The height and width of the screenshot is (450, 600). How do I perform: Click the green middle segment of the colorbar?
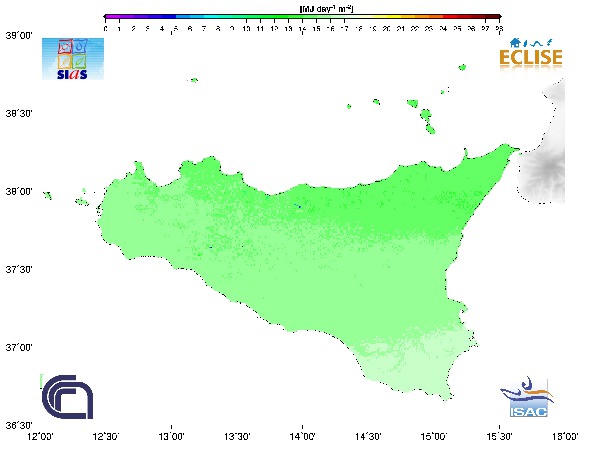281,17
